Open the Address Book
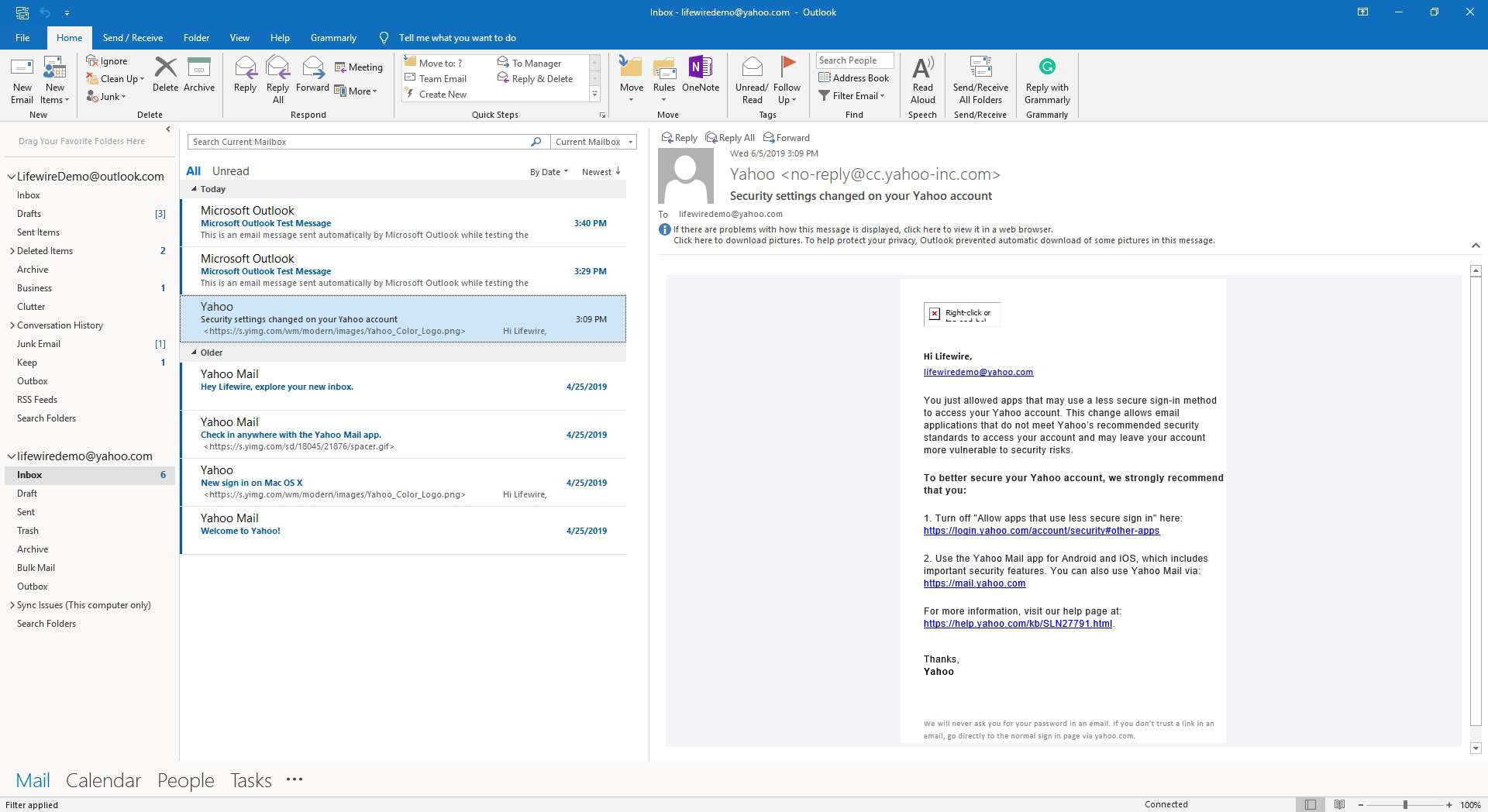 [x=853, y=77]
